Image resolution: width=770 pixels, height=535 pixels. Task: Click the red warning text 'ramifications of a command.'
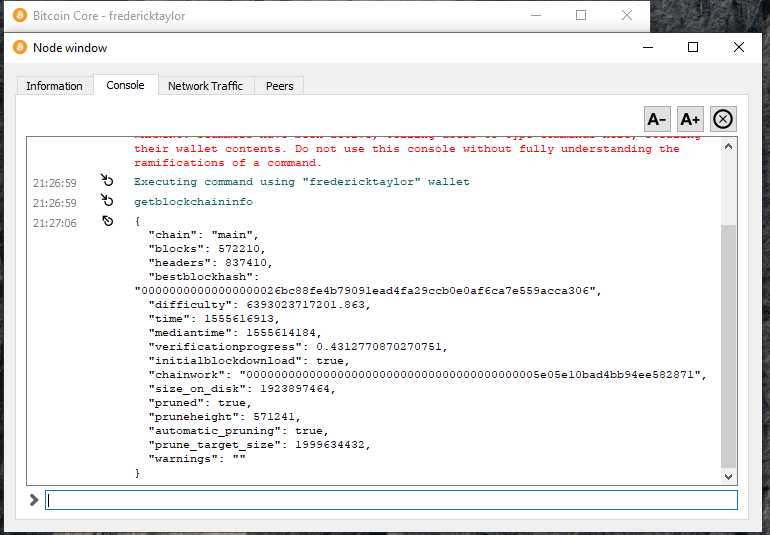click(228, 163)
